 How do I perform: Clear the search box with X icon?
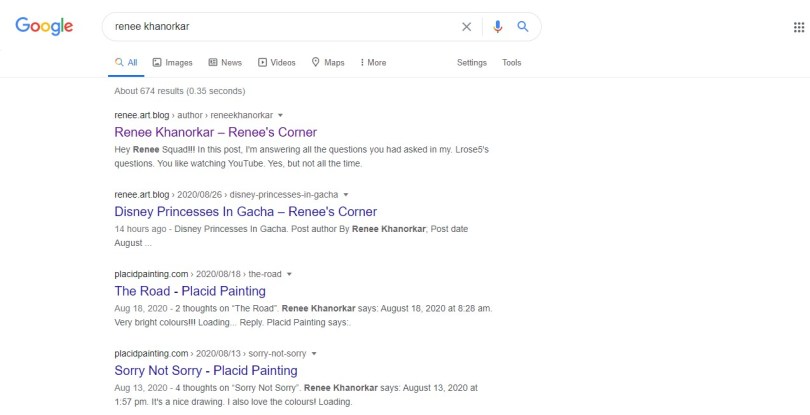(466, 27)
